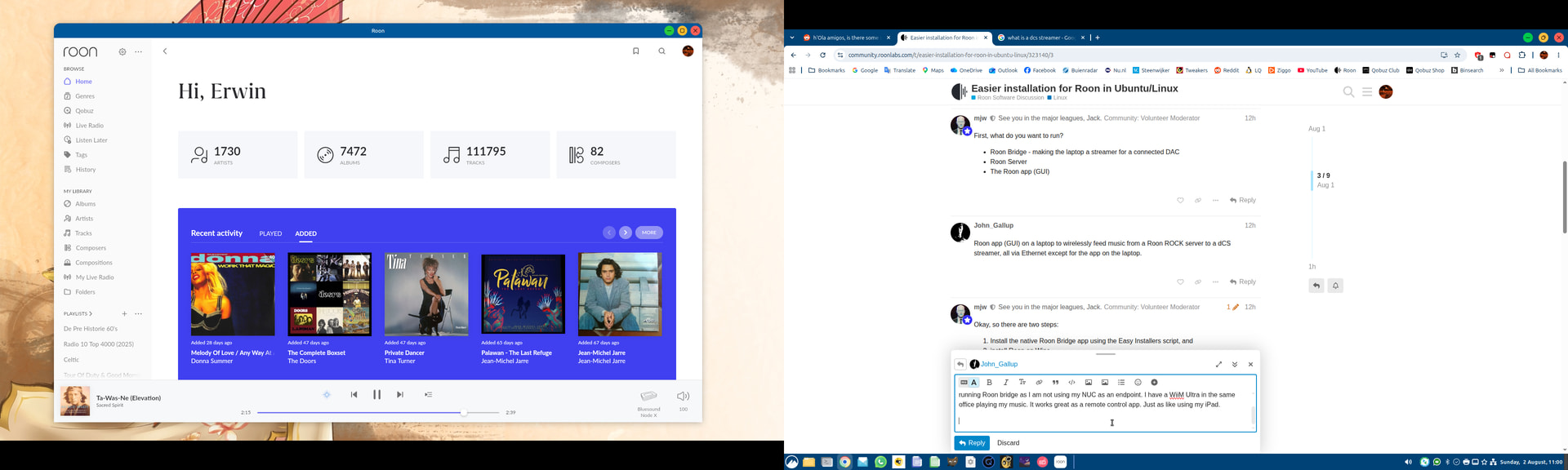The width and height of the screenshot is (1568, 470).
Task: Insert blockquote in composer toolbar
Action: 1055,383
